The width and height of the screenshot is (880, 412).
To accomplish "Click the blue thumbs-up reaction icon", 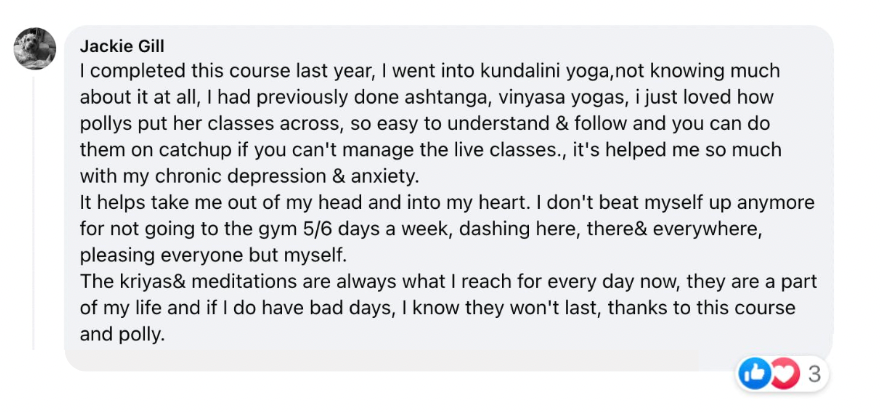I will (x=755, y=373).
